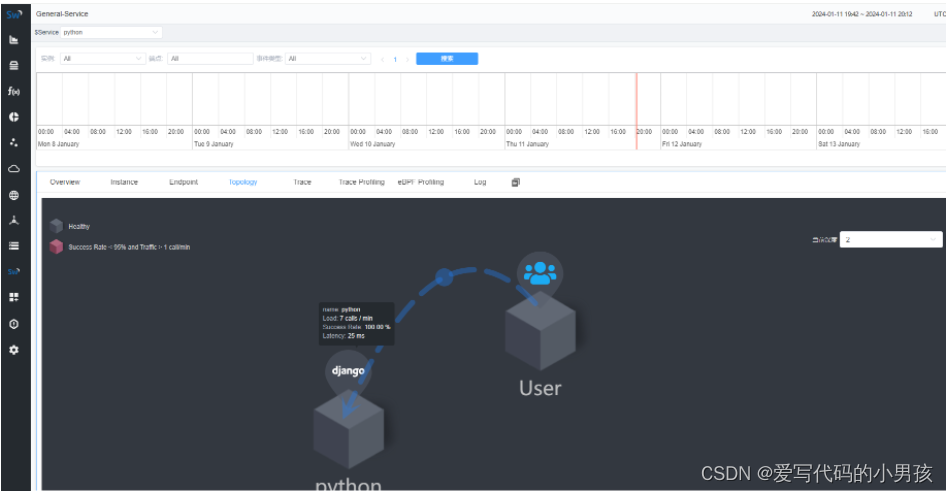Select the User cube node in the topology

pos(540,331)
